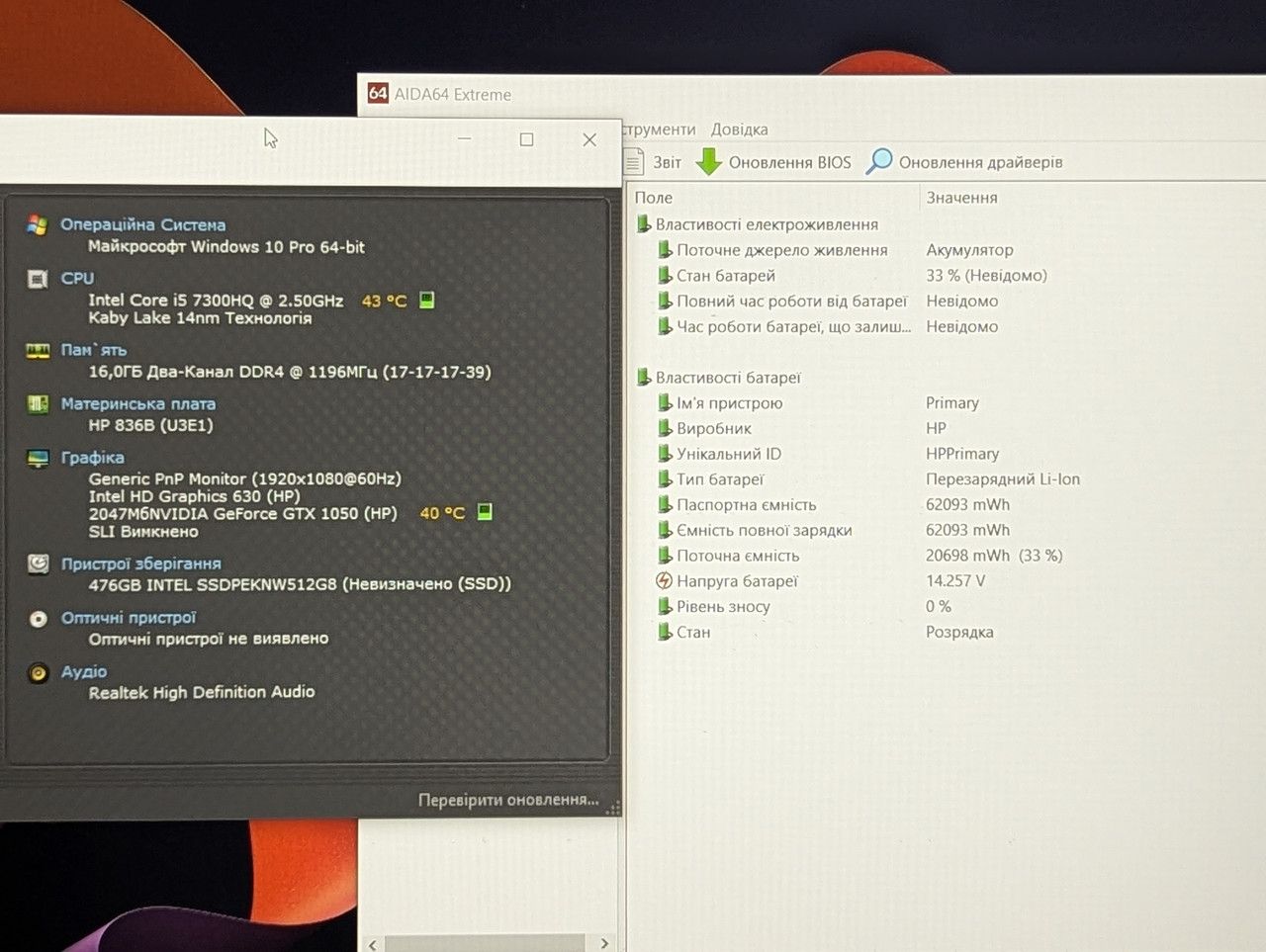1266x952 pixels.
Task: Click the Motherboard section icon
Action: pyautogui.click(x=38, y=404)
